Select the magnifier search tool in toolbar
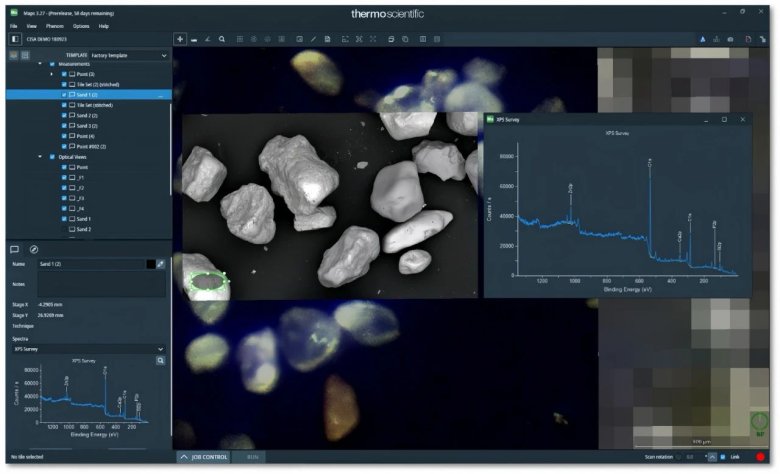This screenshot has width=780, height=474. click(x=221, y=39)
